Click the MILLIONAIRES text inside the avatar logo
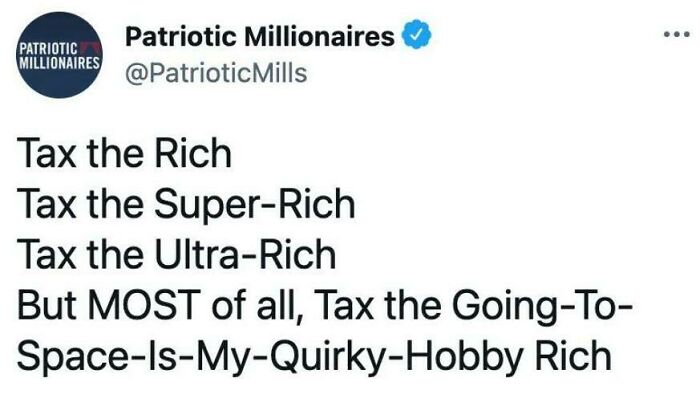Image resolution: width=700 pixels, height=415 pixels. 59,62
